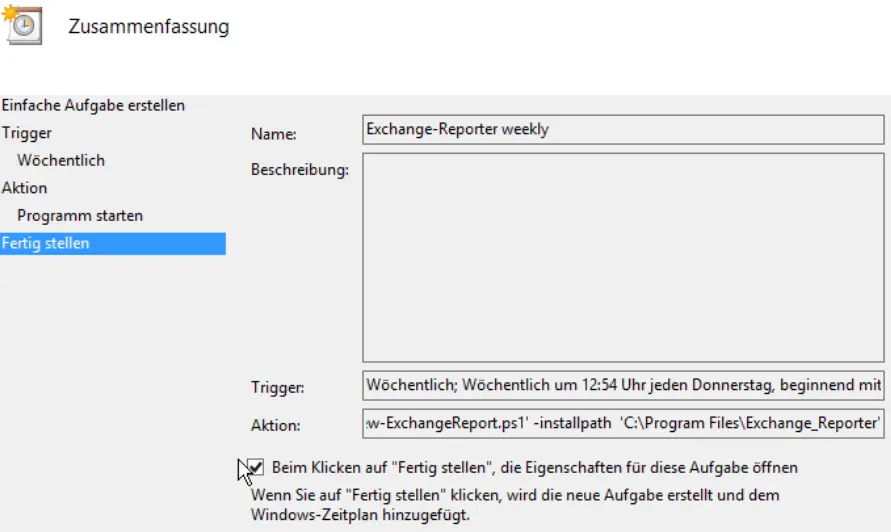
Task: Select the highlighted Fertig stellen step
Action: (46, 243)
